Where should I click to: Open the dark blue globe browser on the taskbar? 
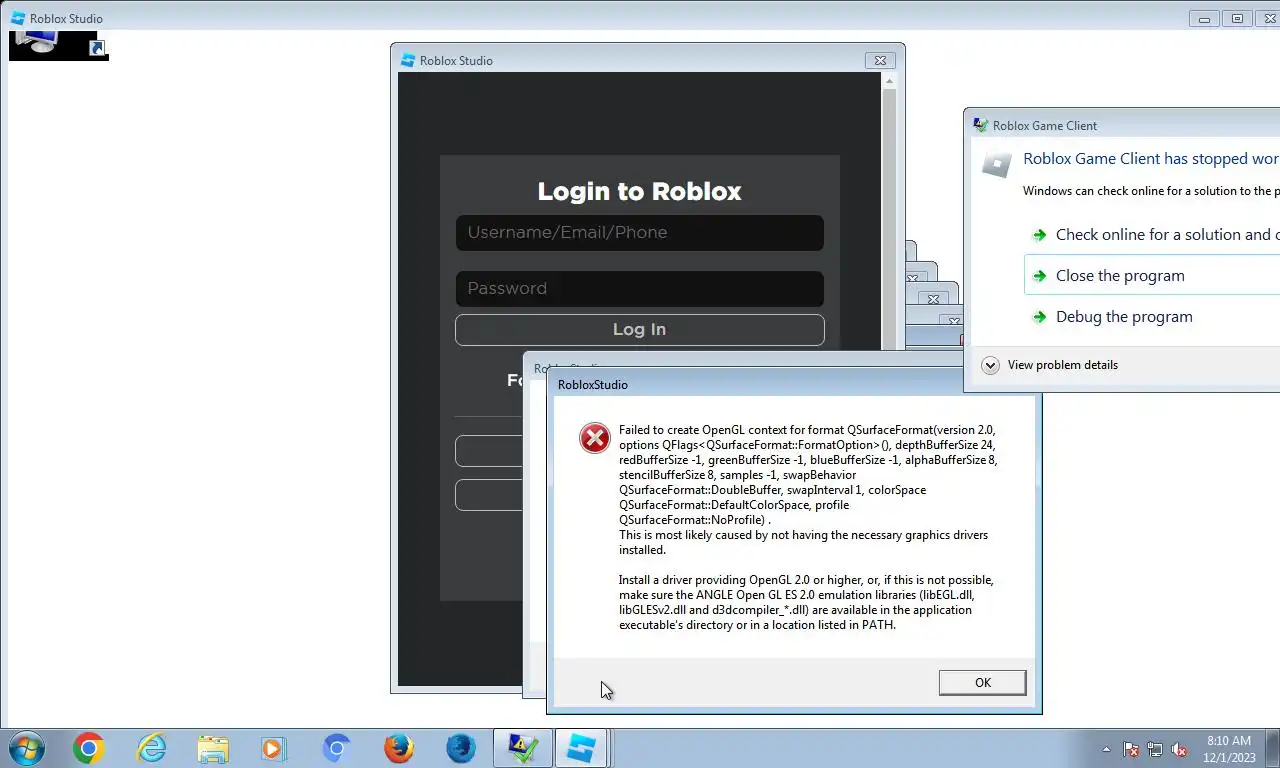pyautogui.click(x=460, y=748)
